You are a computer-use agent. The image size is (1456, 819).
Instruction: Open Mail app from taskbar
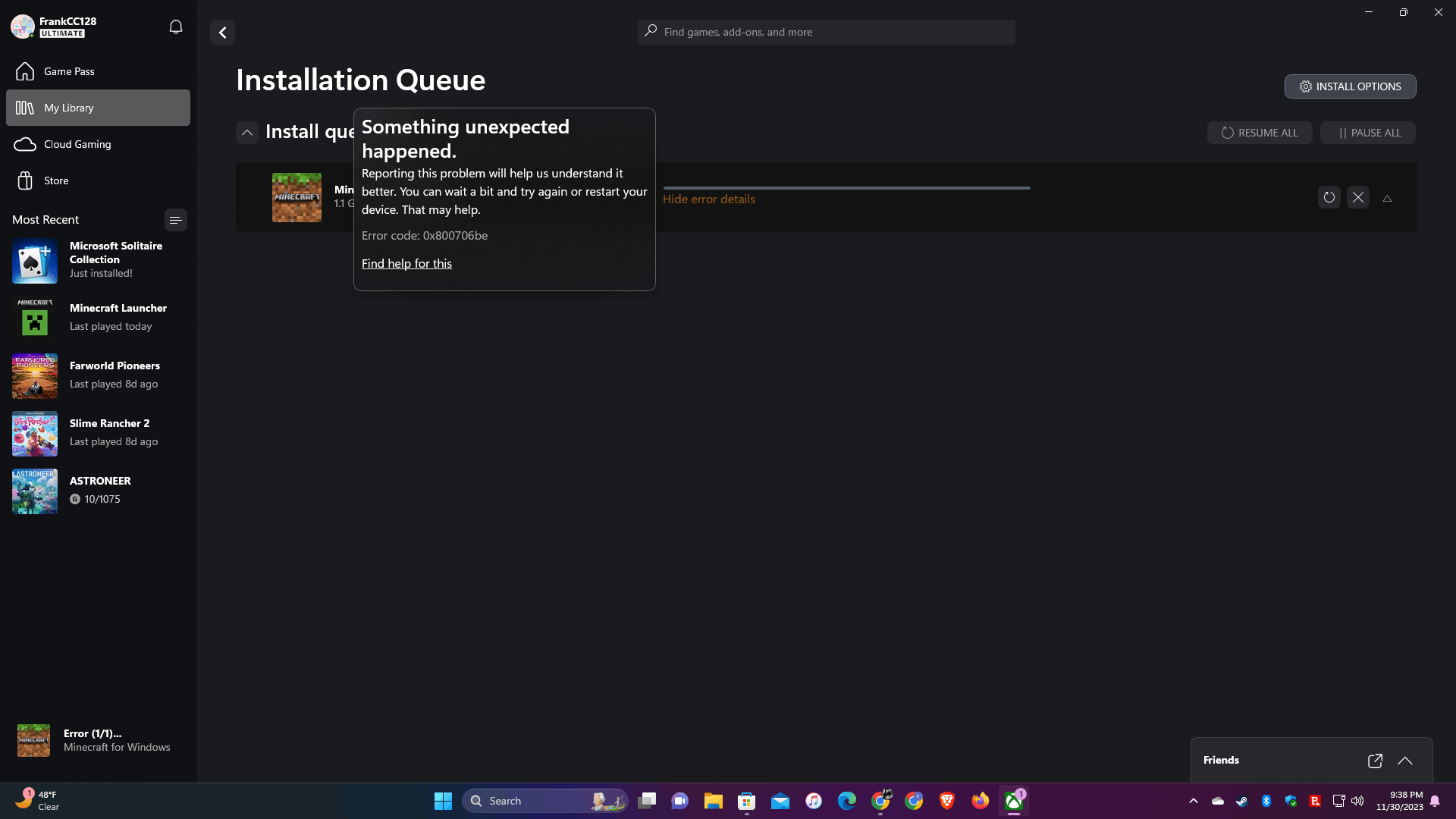780,801
